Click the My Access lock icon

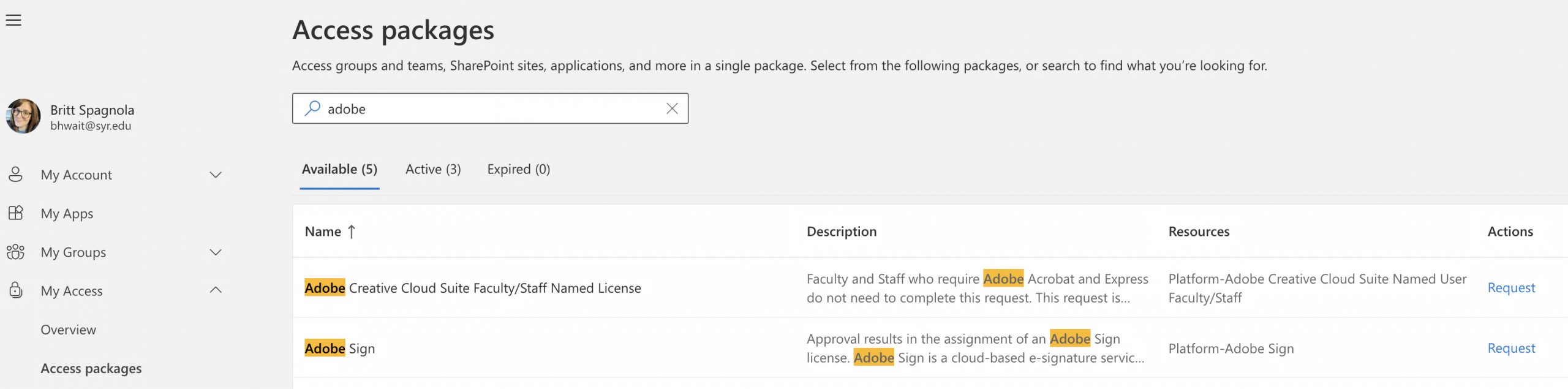click(x=16, y=290)
